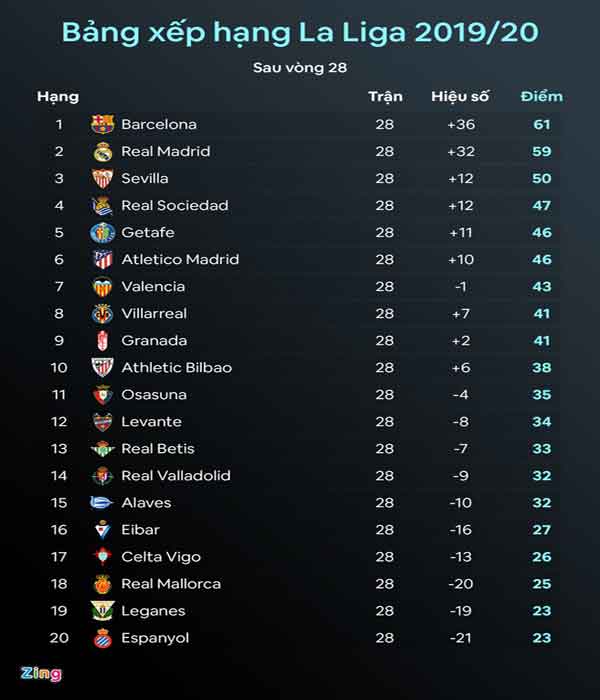
Task: Click the Real Madrid club crest
Action: pos(102,152)
